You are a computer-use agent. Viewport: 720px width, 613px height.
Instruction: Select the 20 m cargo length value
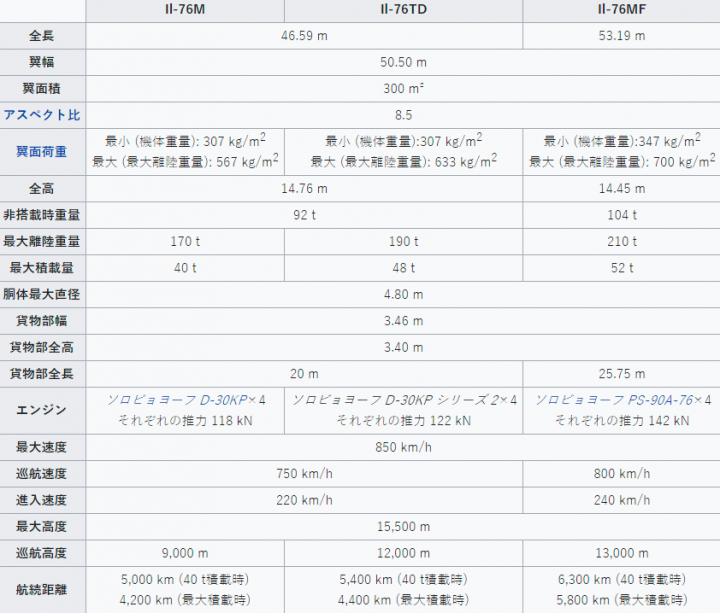click(304, 374)
